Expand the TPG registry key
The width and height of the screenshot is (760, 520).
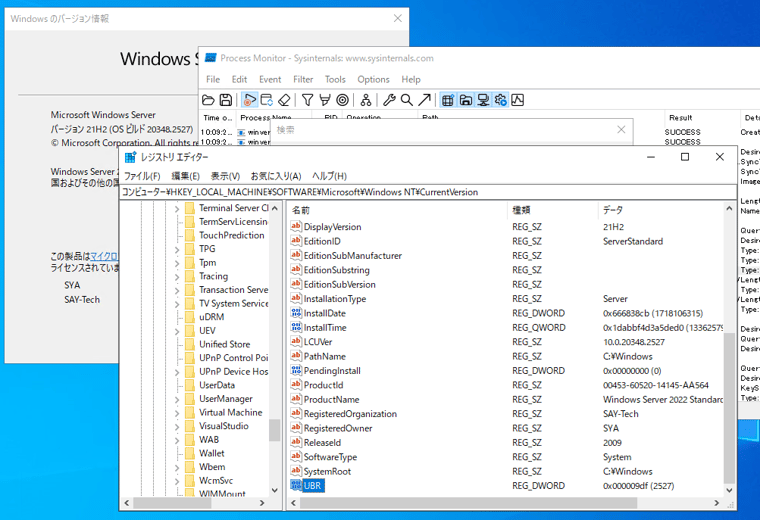tap(177, 249)
